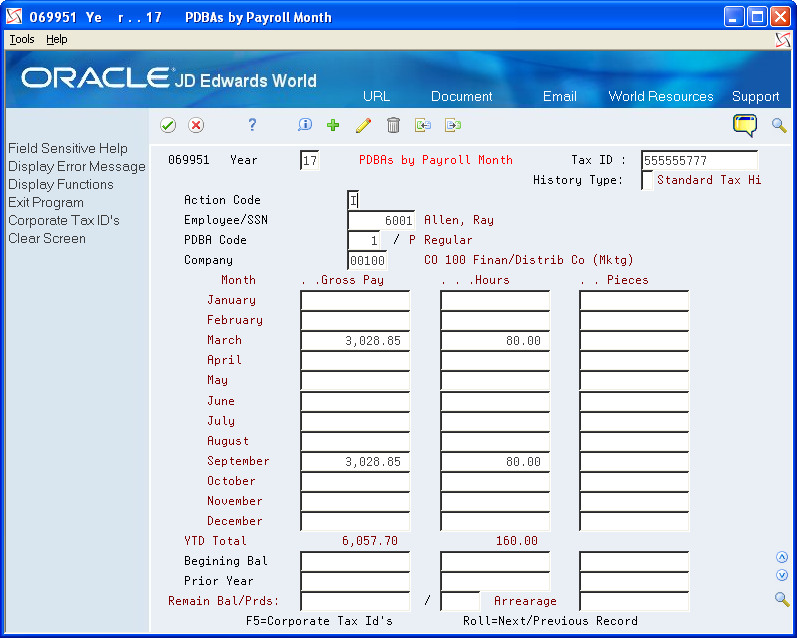Viewport: 797px width, 638px height.
Task: Click the red X cancel icon
Action: coord(196,125)
